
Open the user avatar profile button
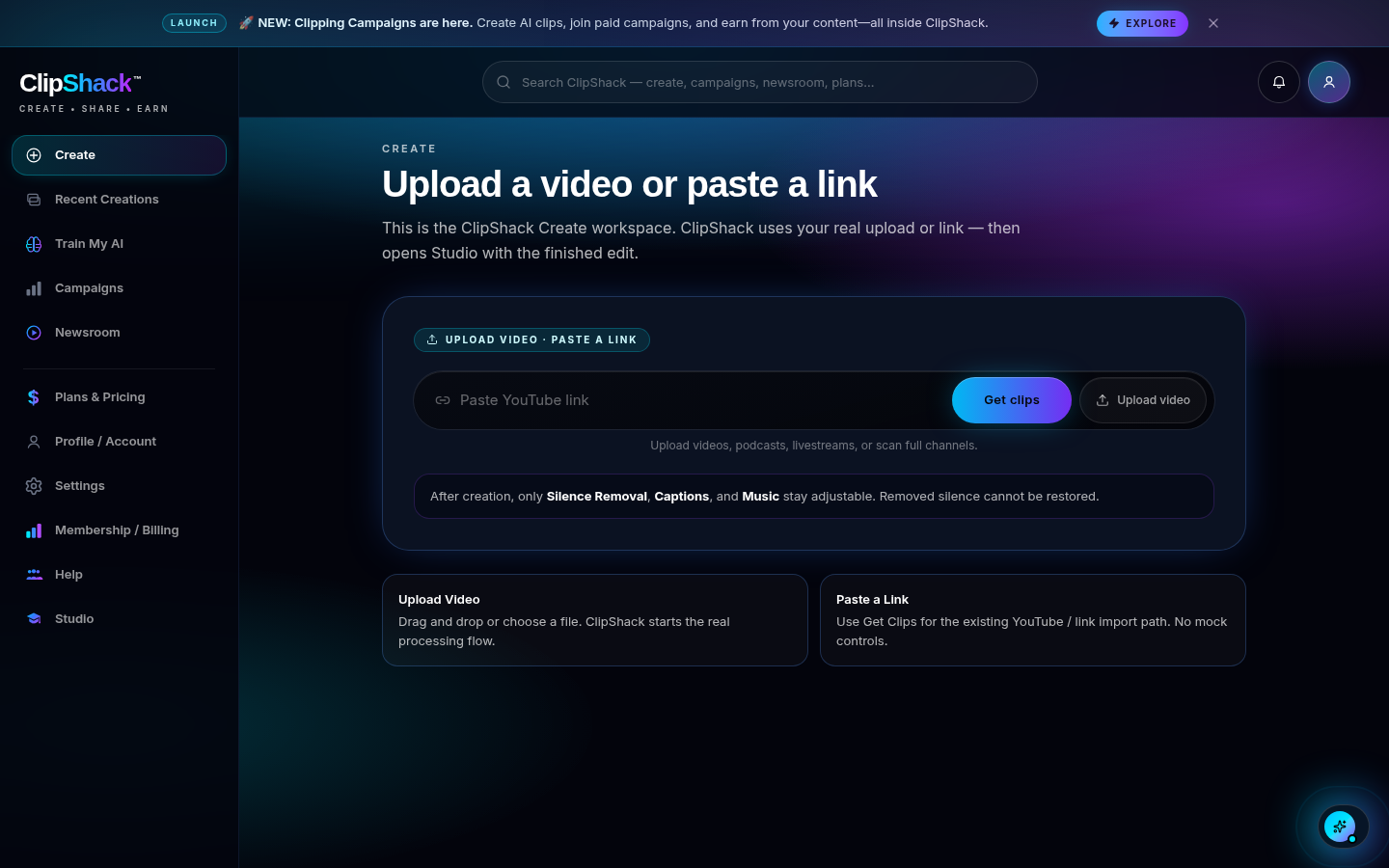[x=1329, y=82]
